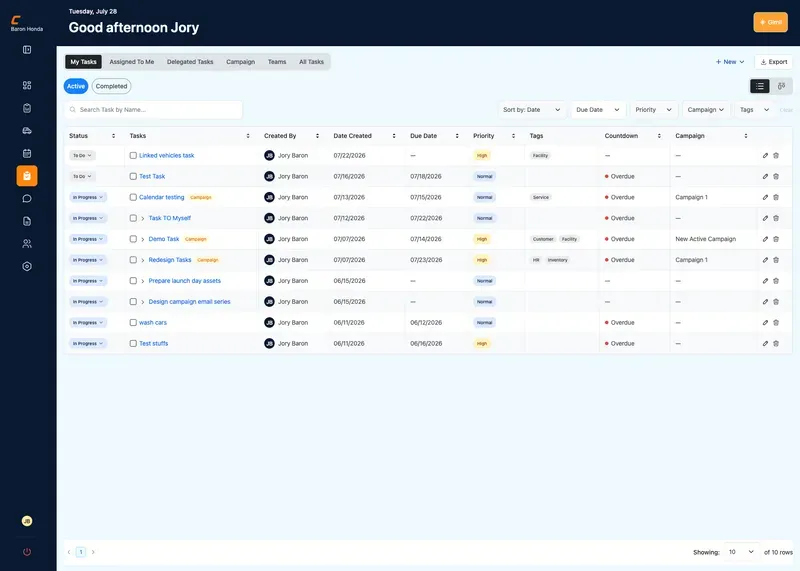Screen dimensions: 800x571
Task: Open the Design campaign email series link
Action: (x=189, y=302)
